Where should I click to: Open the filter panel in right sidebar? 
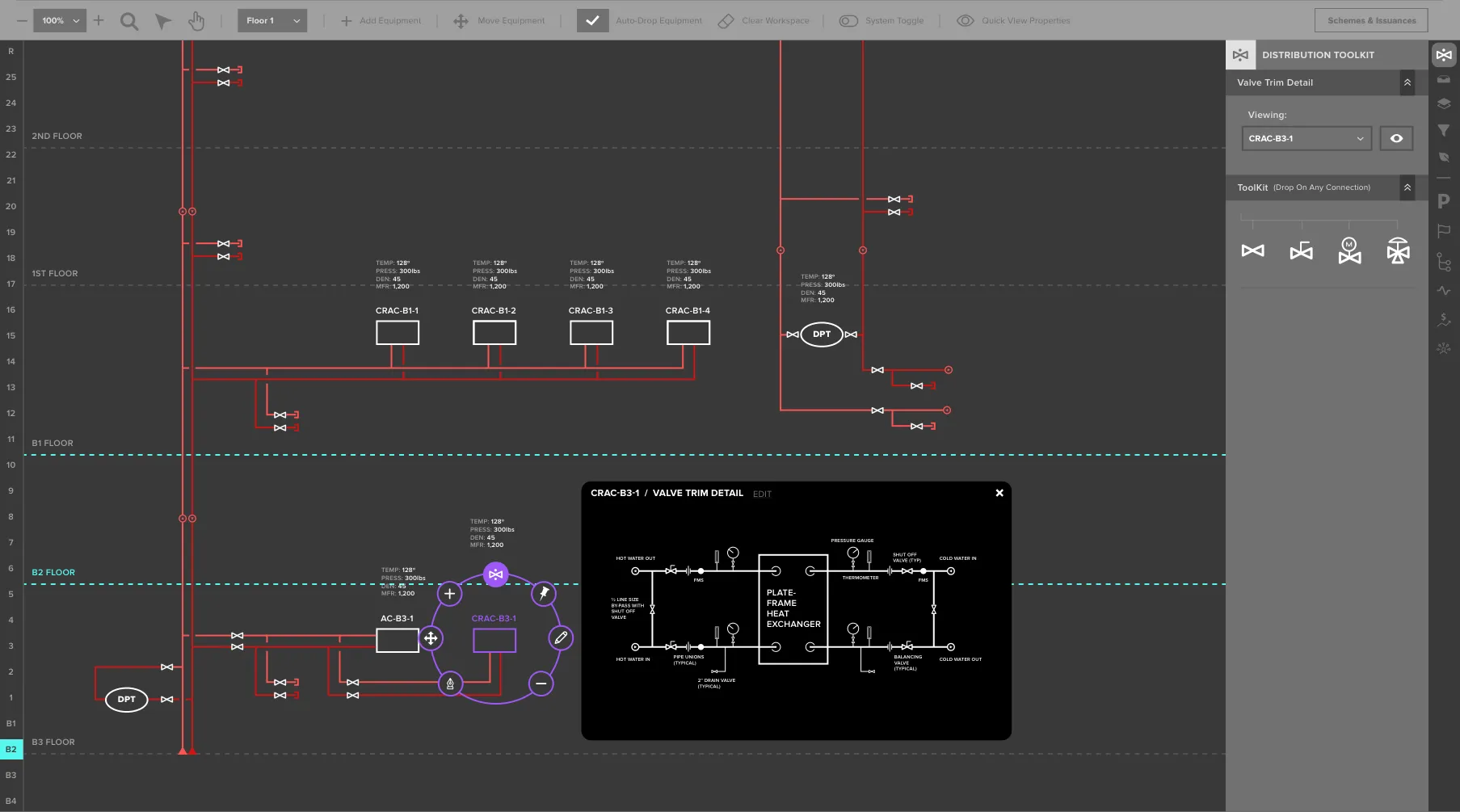[x=1444, y=130]
